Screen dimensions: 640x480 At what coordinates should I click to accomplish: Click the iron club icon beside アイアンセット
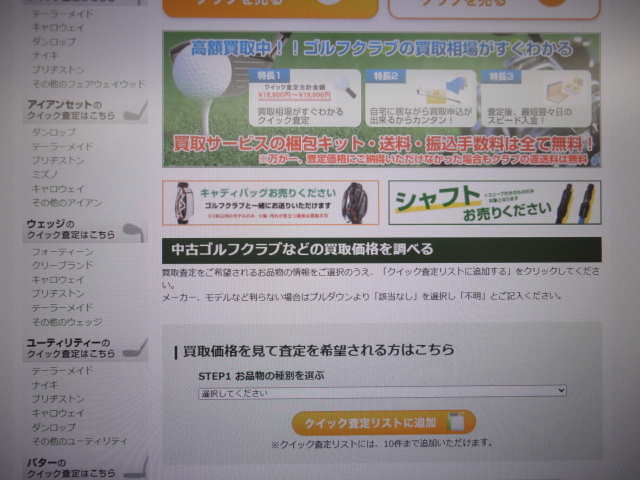pyautogui.click(x=136, y=111)
